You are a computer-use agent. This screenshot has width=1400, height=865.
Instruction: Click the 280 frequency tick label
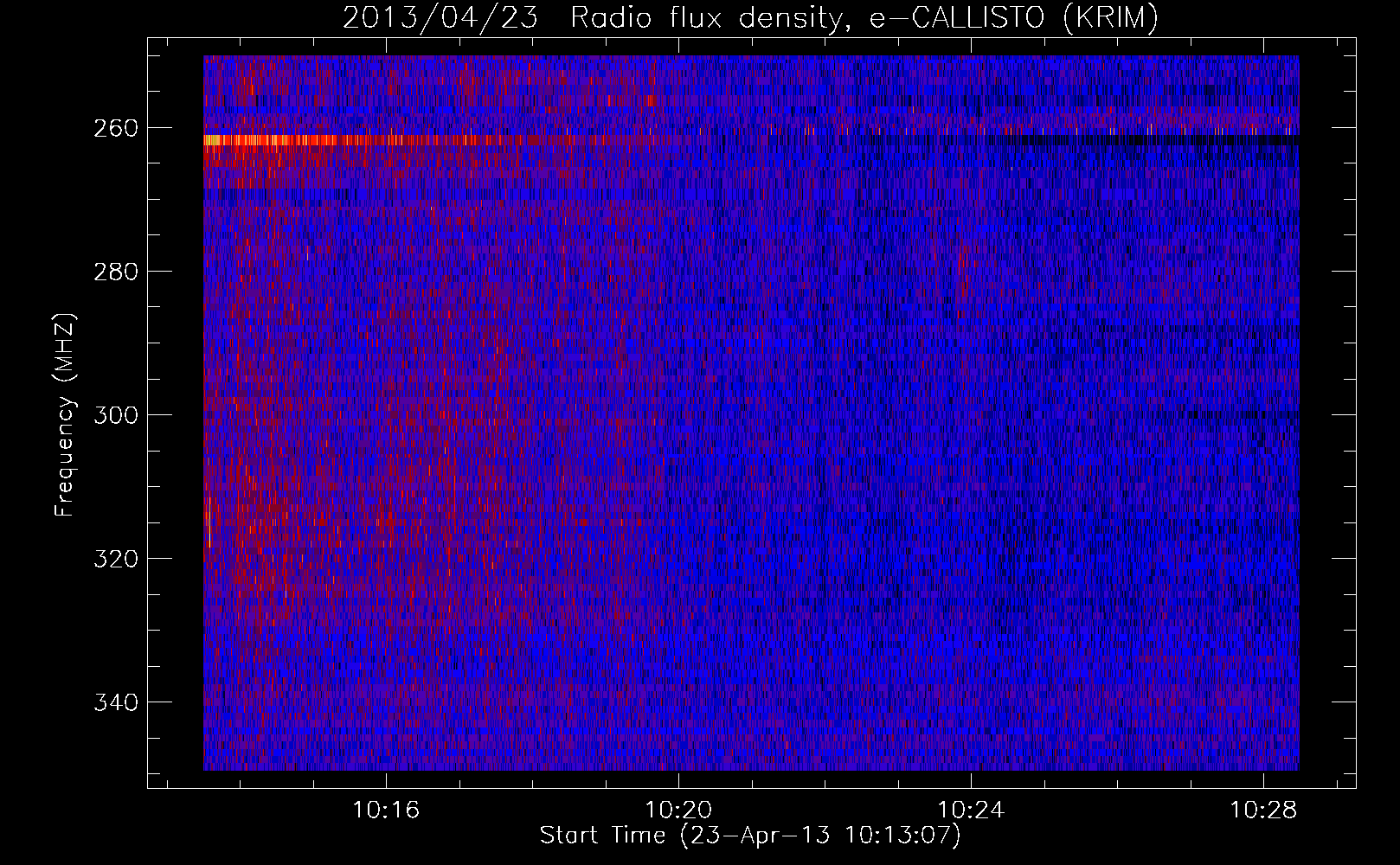coord(115,272)
